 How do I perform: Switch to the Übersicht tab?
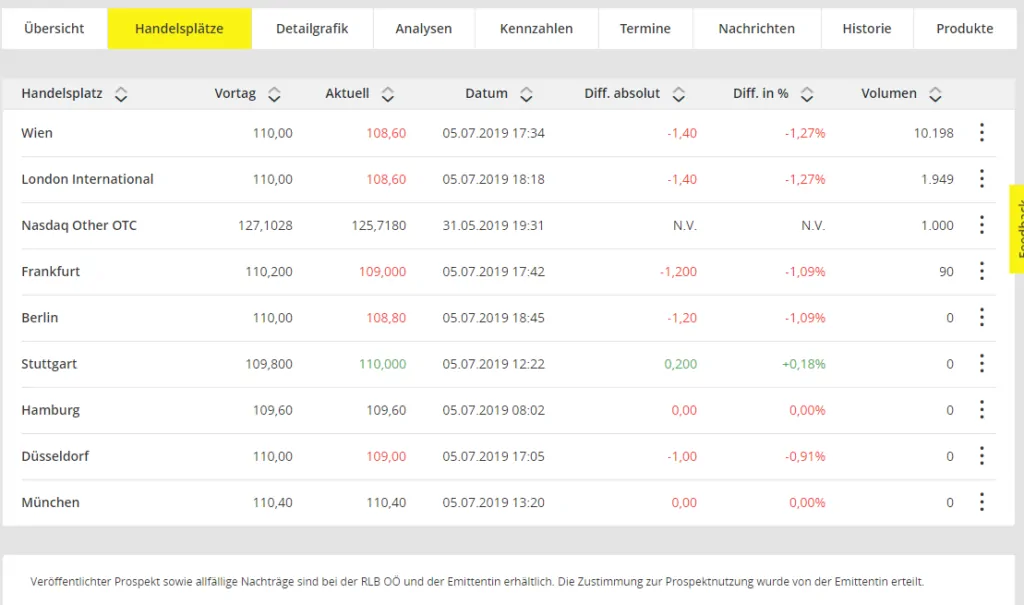click(x=54, y=29)
